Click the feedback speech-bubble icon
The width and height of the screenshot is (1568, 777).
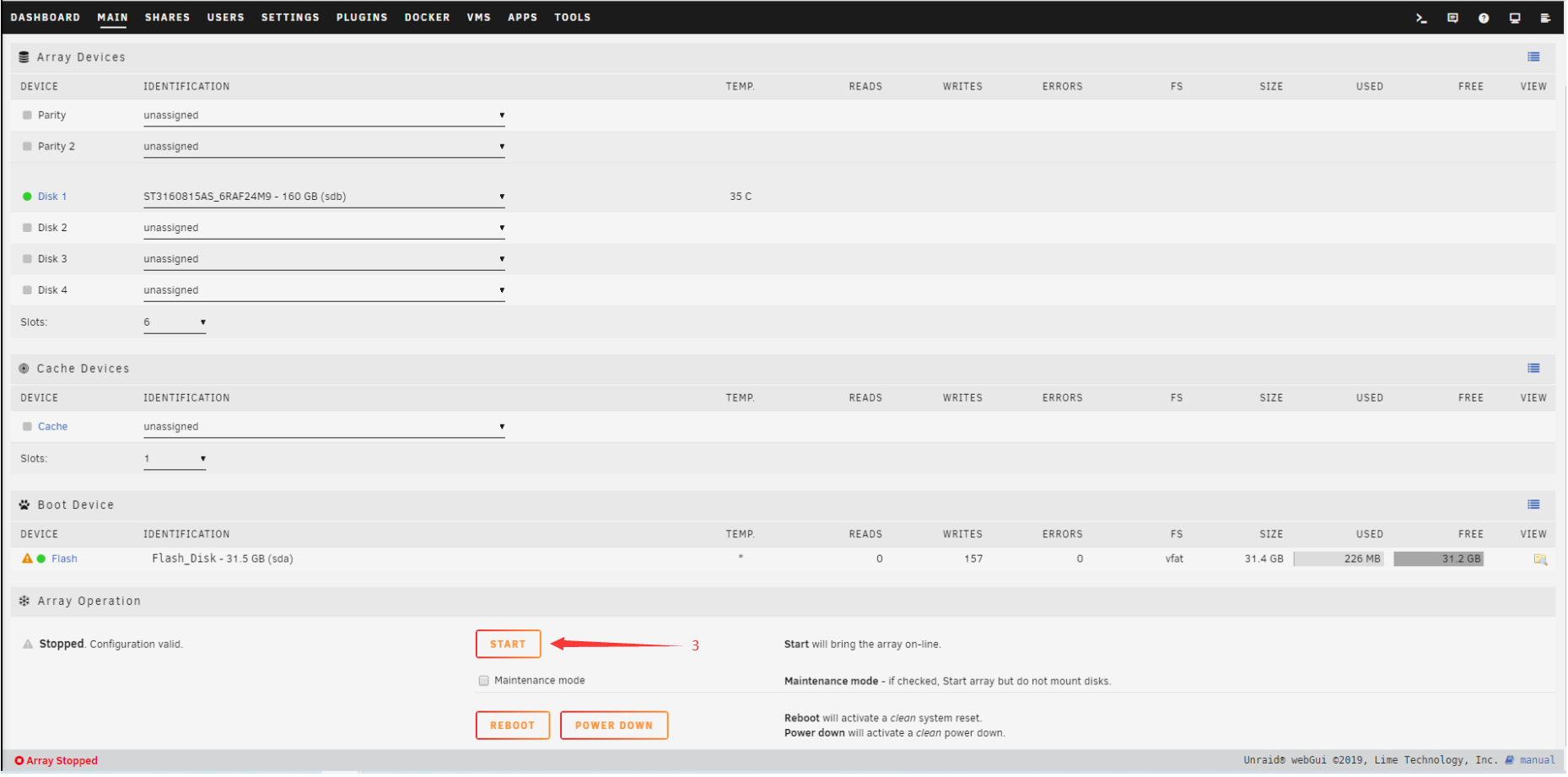pyautogui.click(x=1452, y=18)
